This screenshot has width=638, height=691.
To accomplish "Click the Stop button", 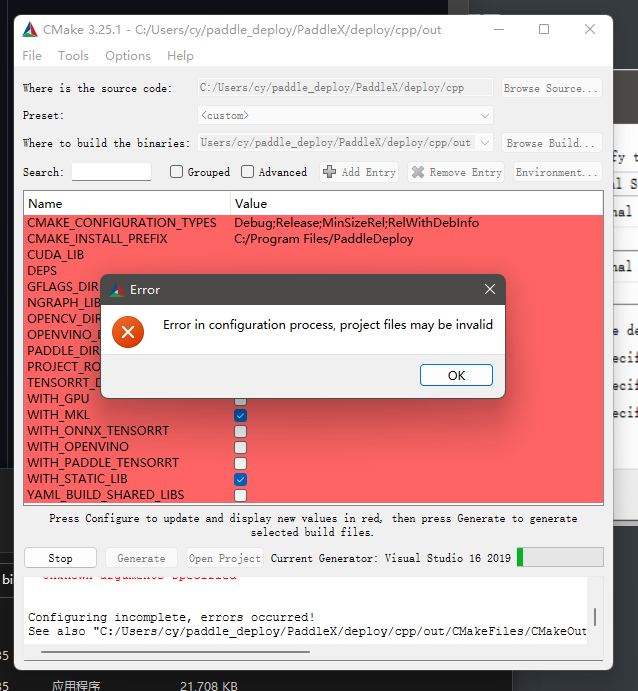I will click(x=60, y=558).
